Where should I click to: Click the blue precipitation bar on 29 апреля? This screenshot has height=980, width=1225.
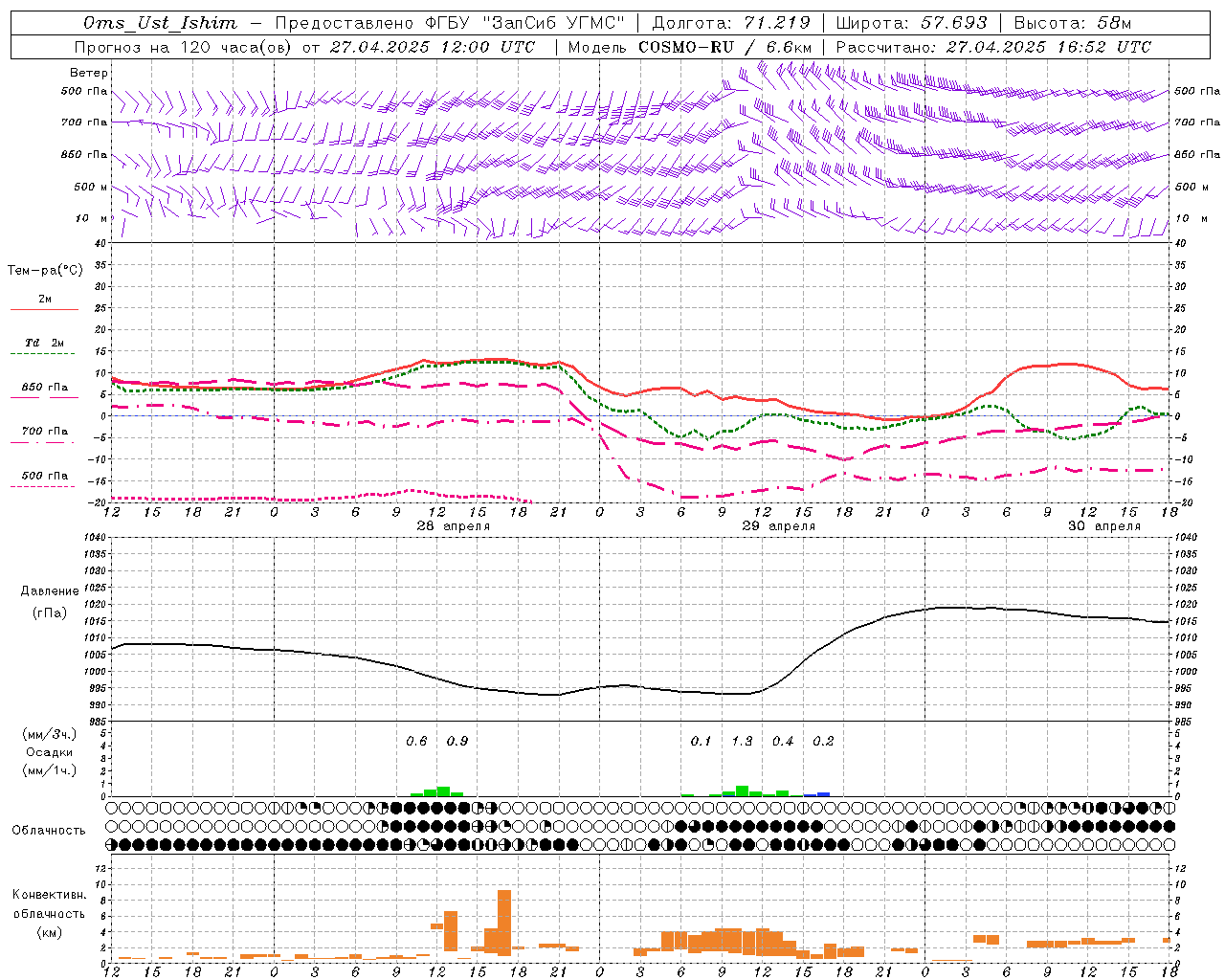pyautogui.click(x=823, y=794)
